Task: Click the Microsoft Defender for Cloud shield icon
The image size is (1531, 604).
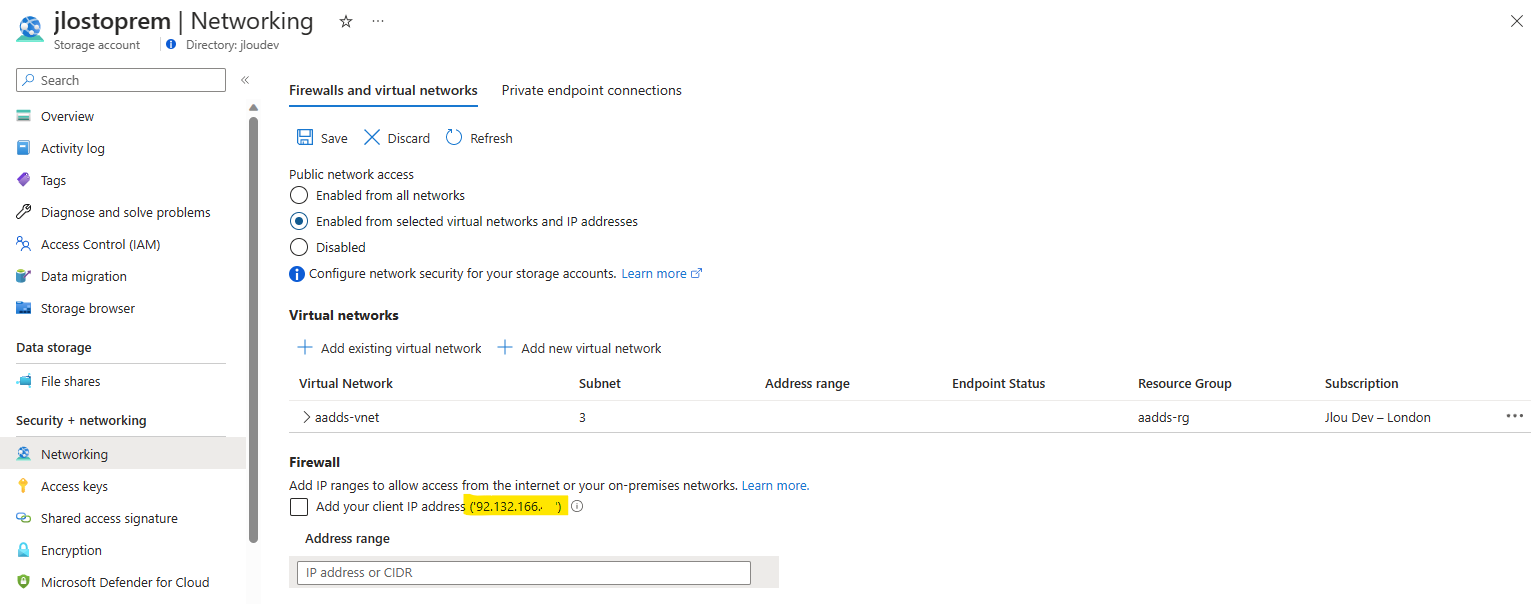Action: (24, 582)
